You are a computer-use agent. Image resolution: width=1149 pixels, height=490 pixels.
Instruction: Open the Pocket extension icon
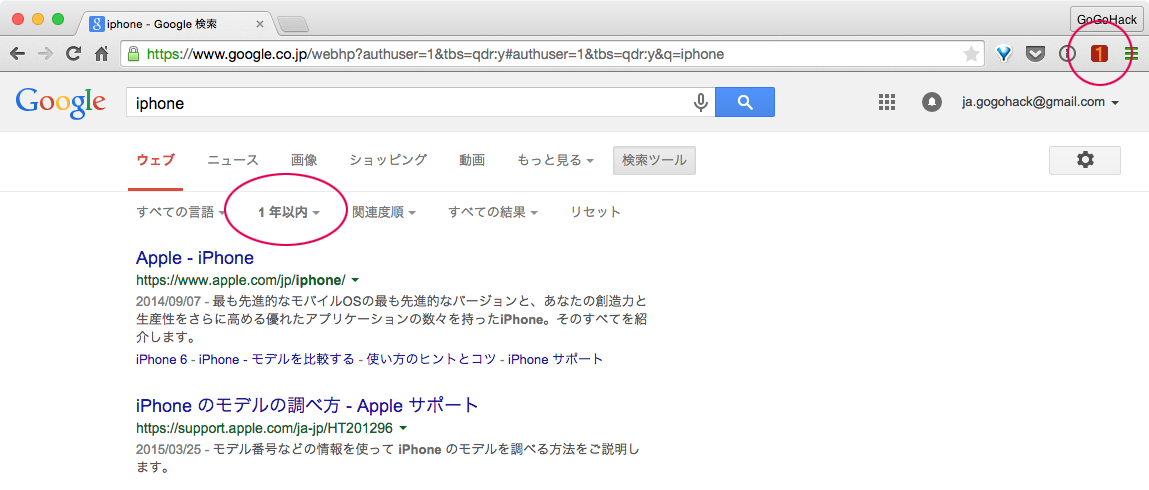coord(1035,53)
